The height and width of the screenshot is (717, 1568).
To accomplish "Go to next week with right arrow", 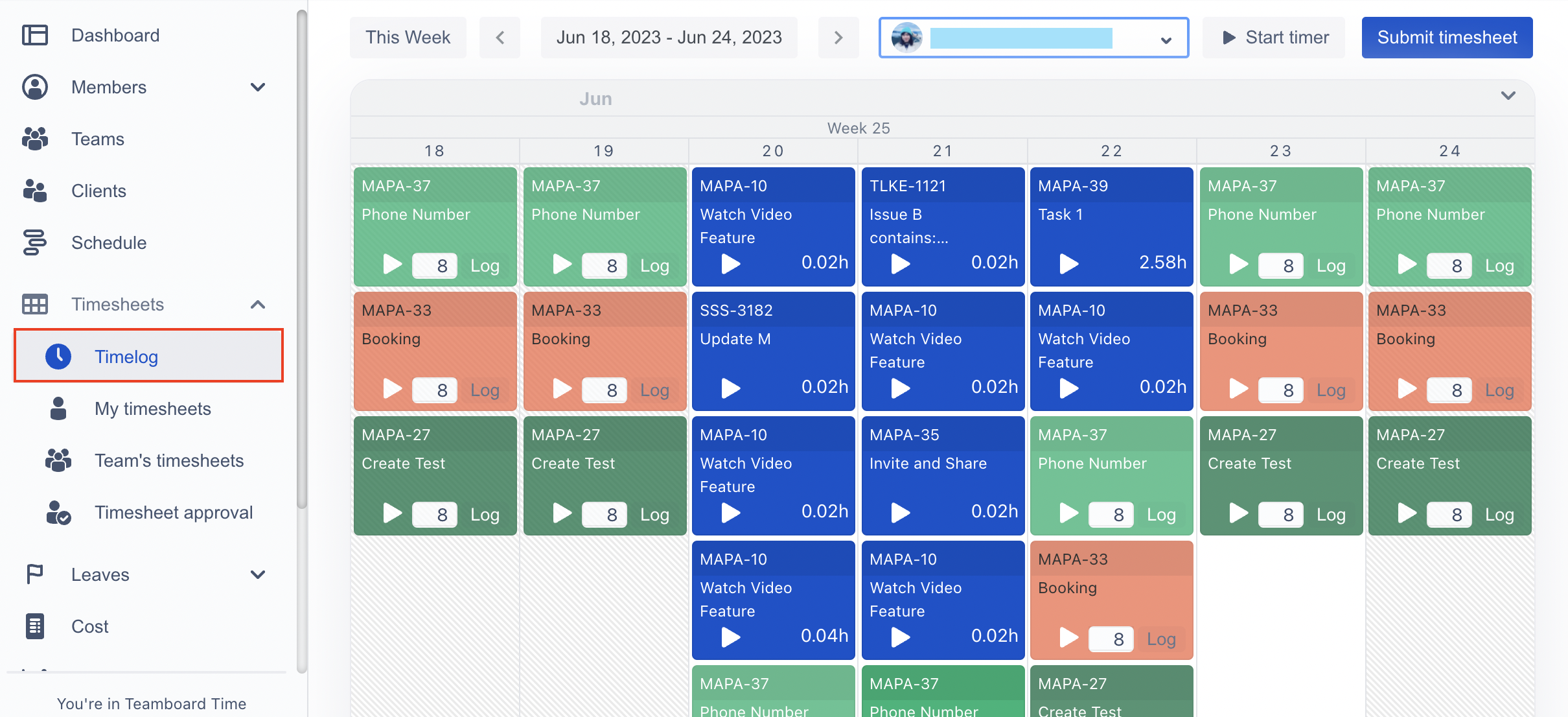I will coord(838,38).
